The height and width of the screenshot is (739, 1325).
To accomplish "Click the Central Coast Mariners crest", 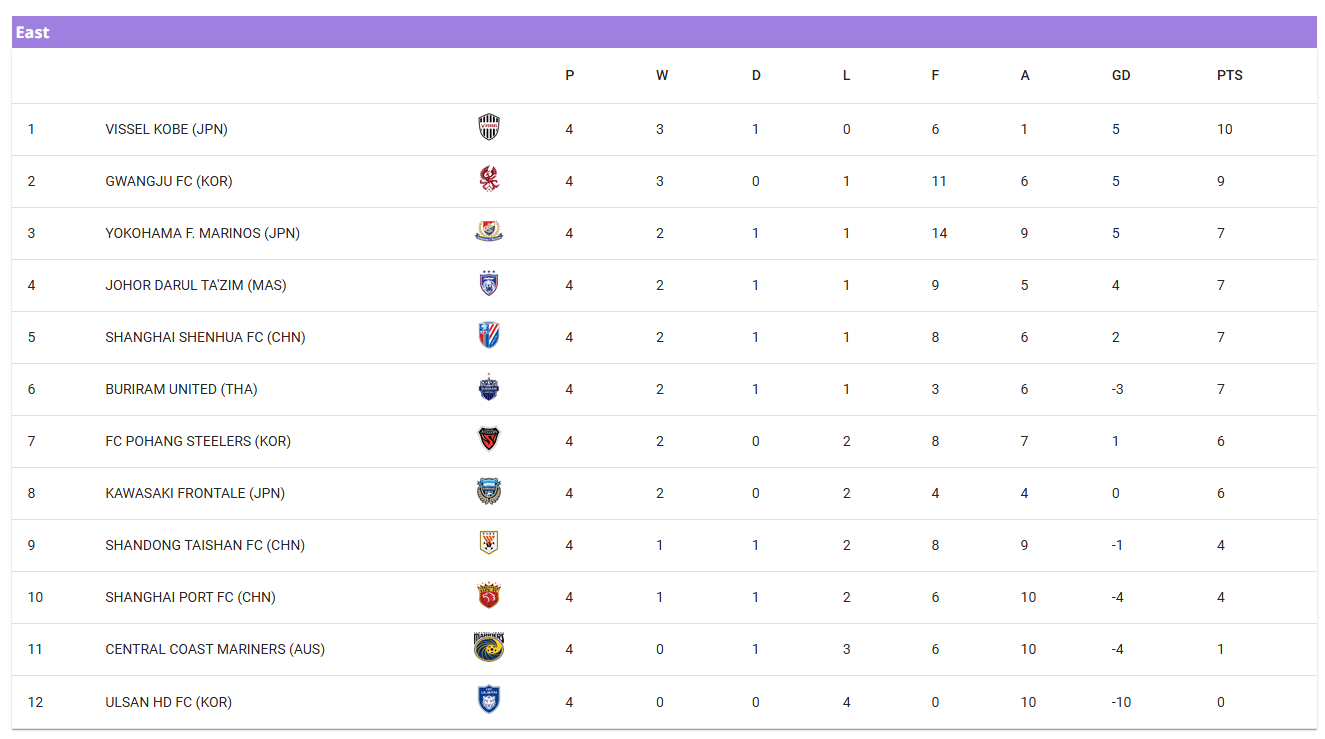I will [488, 648].
